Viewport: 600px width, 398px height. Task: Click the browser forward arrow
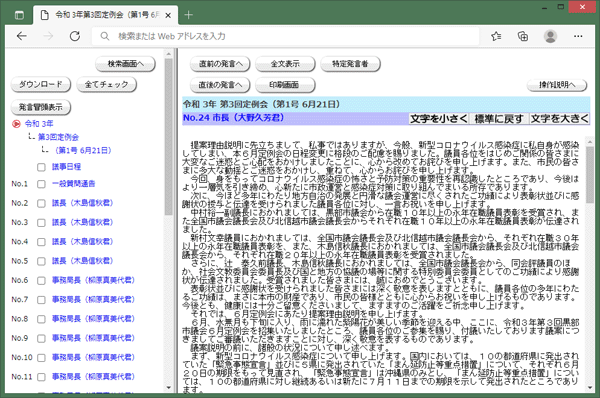[48, 36]
